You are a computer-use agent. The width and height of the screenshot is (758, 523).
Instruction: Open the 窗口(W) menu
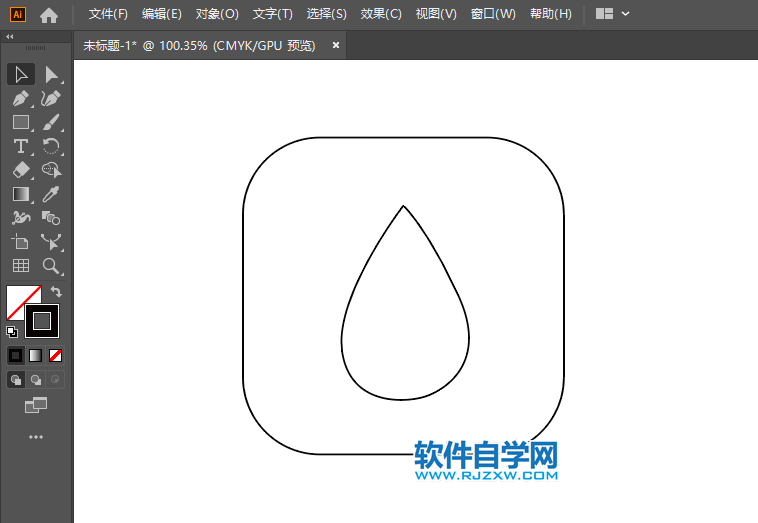[x=493, y=14]
